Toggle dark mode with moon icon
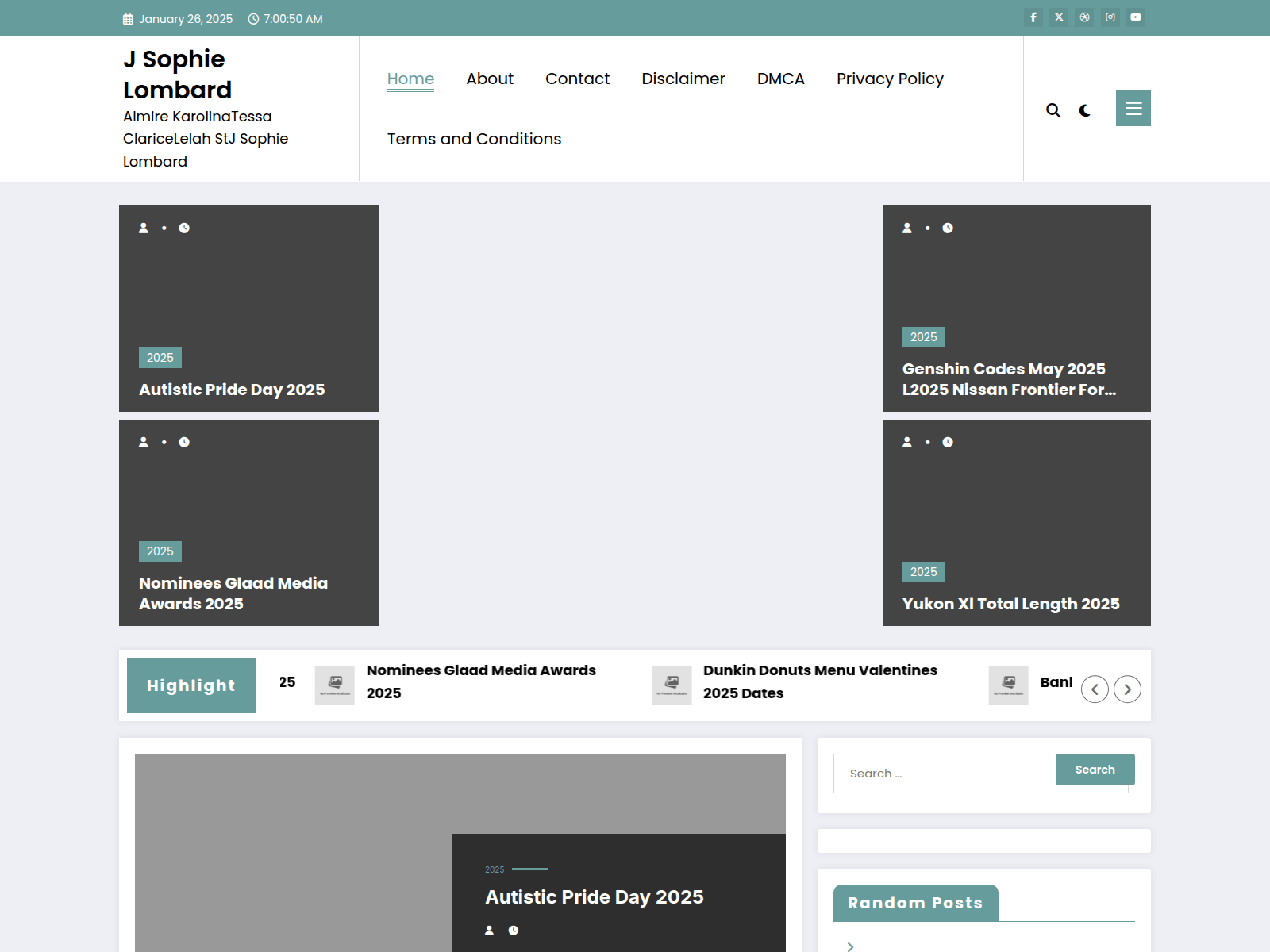Image resolution: width=1270 pixels, height=952 pixels. [1085, 110]
